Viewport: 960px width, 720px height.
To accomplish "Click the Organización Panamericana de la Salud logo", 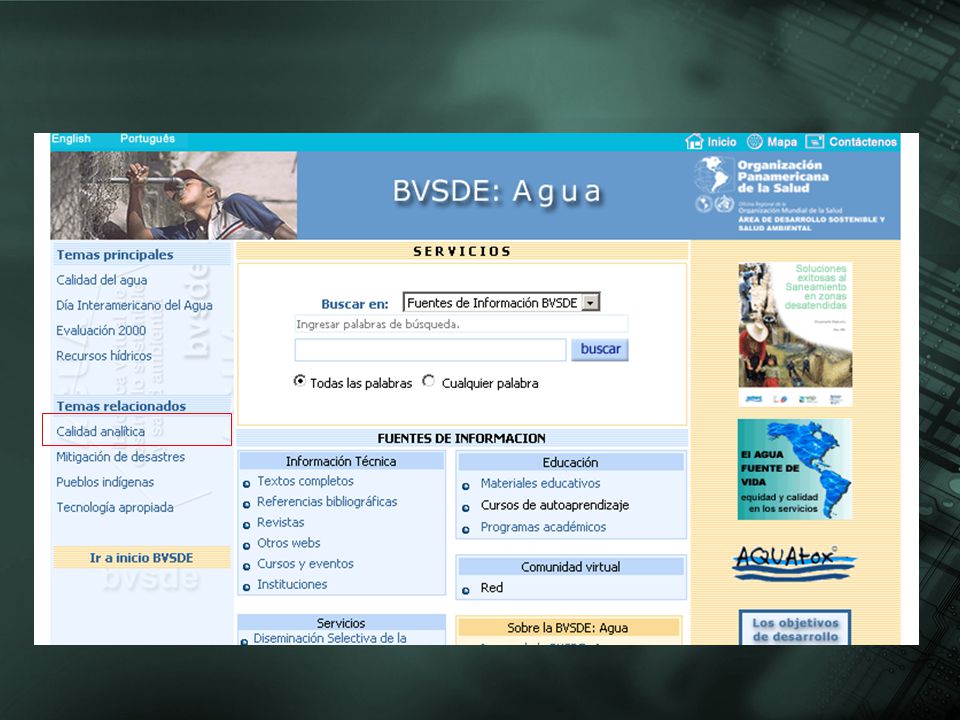I will [x=790, y=193].
